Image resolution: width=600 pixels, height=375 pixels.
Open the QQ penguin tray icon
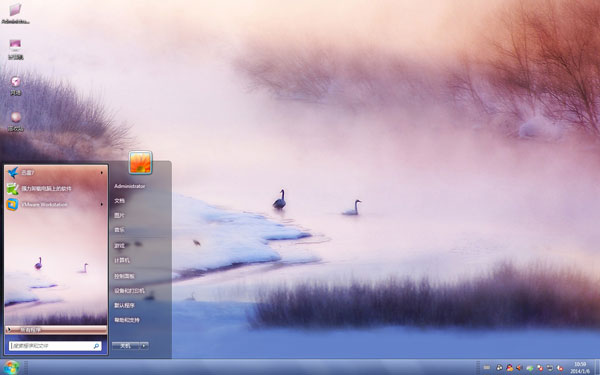[x=510, y=368]
